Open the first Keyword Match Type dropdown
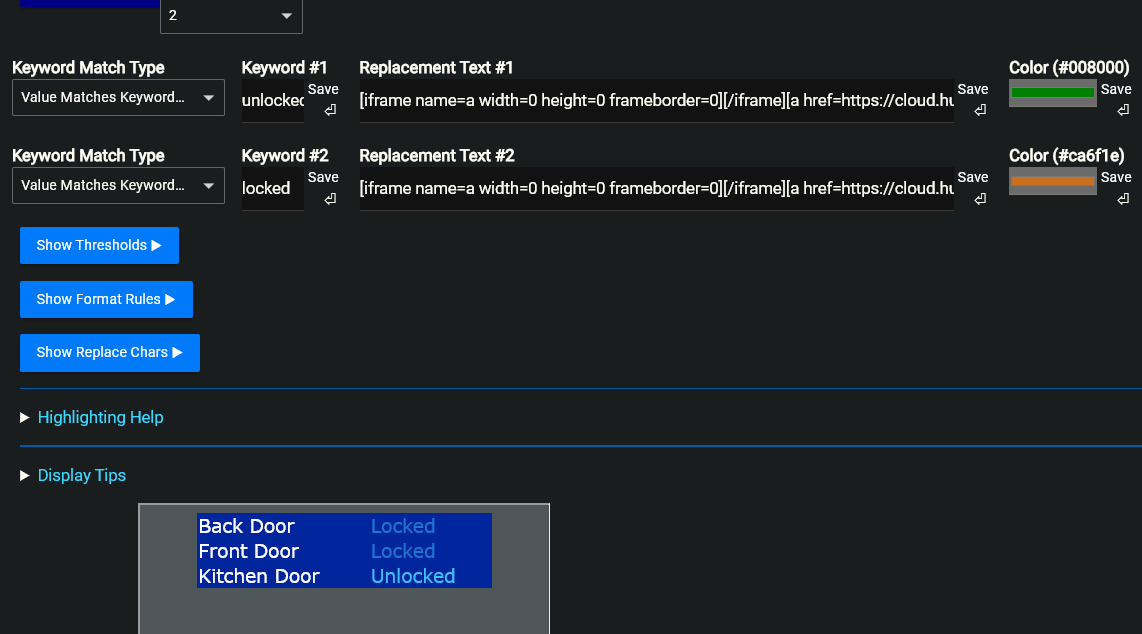Screen dimensions: 1142x634 point(118,98)
